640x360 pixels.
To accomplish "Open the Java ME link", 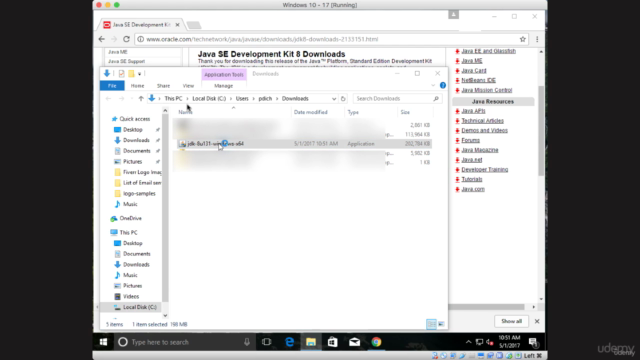I will click(x=471, y=61).
